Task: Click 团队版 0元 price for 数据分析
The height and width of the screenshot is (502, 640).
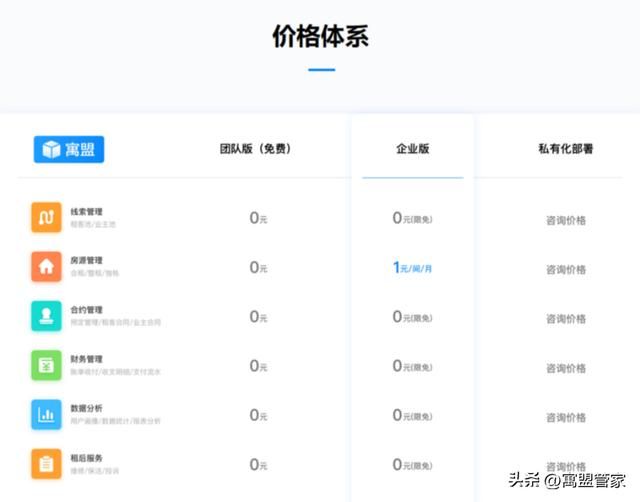Action: point(258,415)
